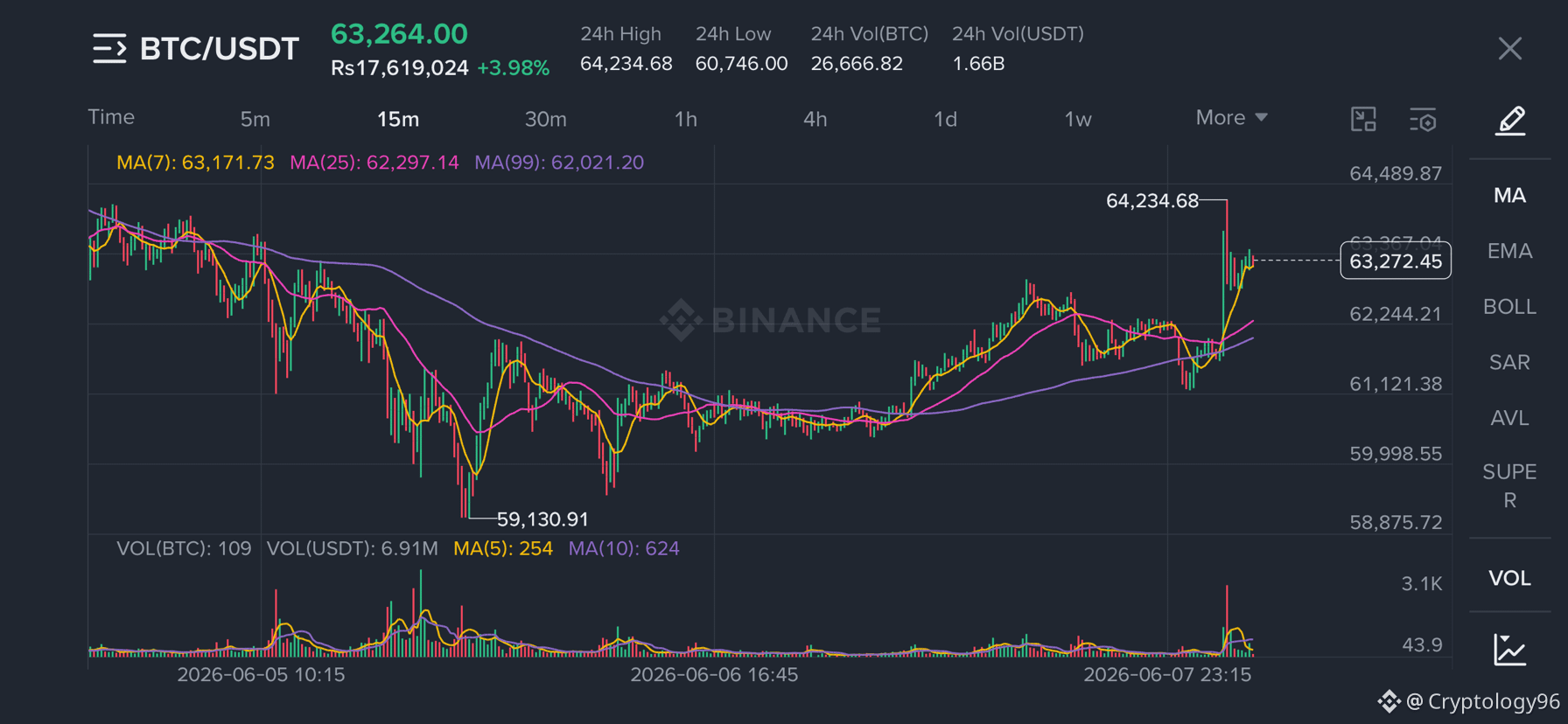The height and width of the screenshot is (724, 1568).
Task: Click the MA(7): 63,171.73 label
Action: point(195,163)
